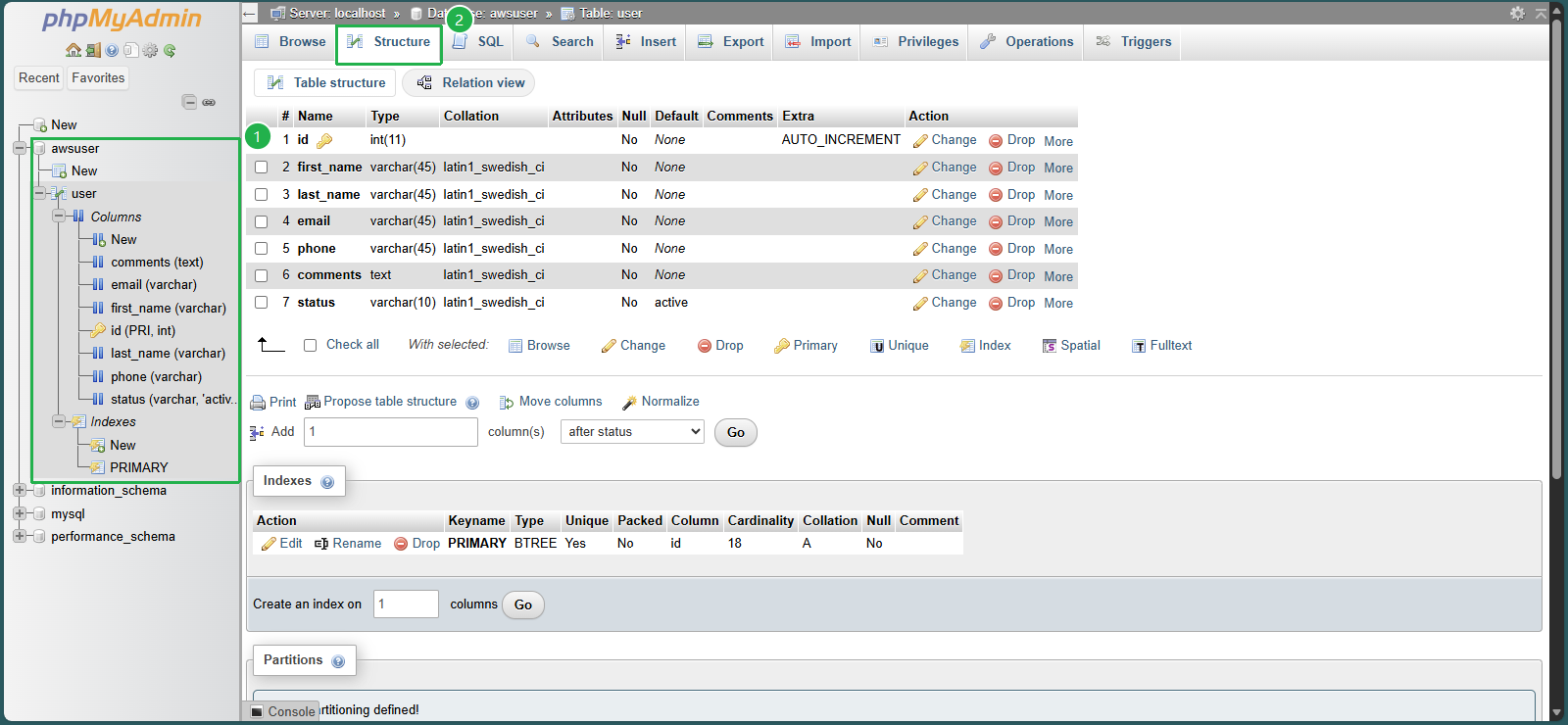Click the Go button next to after status
1568x725 pixels.
click(736, 432)
